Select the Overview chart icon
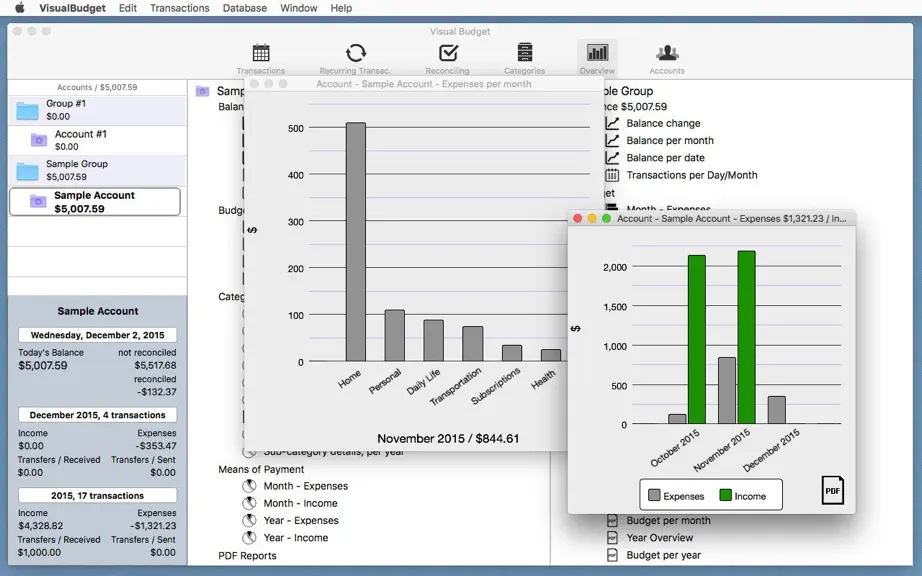The width and height of the screenshot is (922, 576). (597, 59)
